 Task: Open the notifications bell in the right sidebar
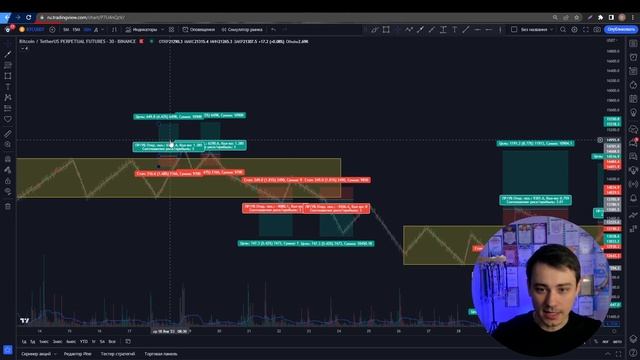[633, 198]
